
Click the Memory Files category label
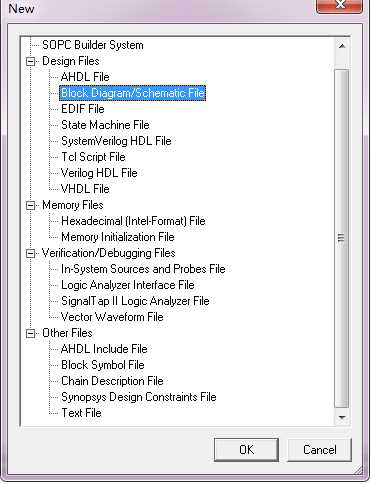click(73, 205)
